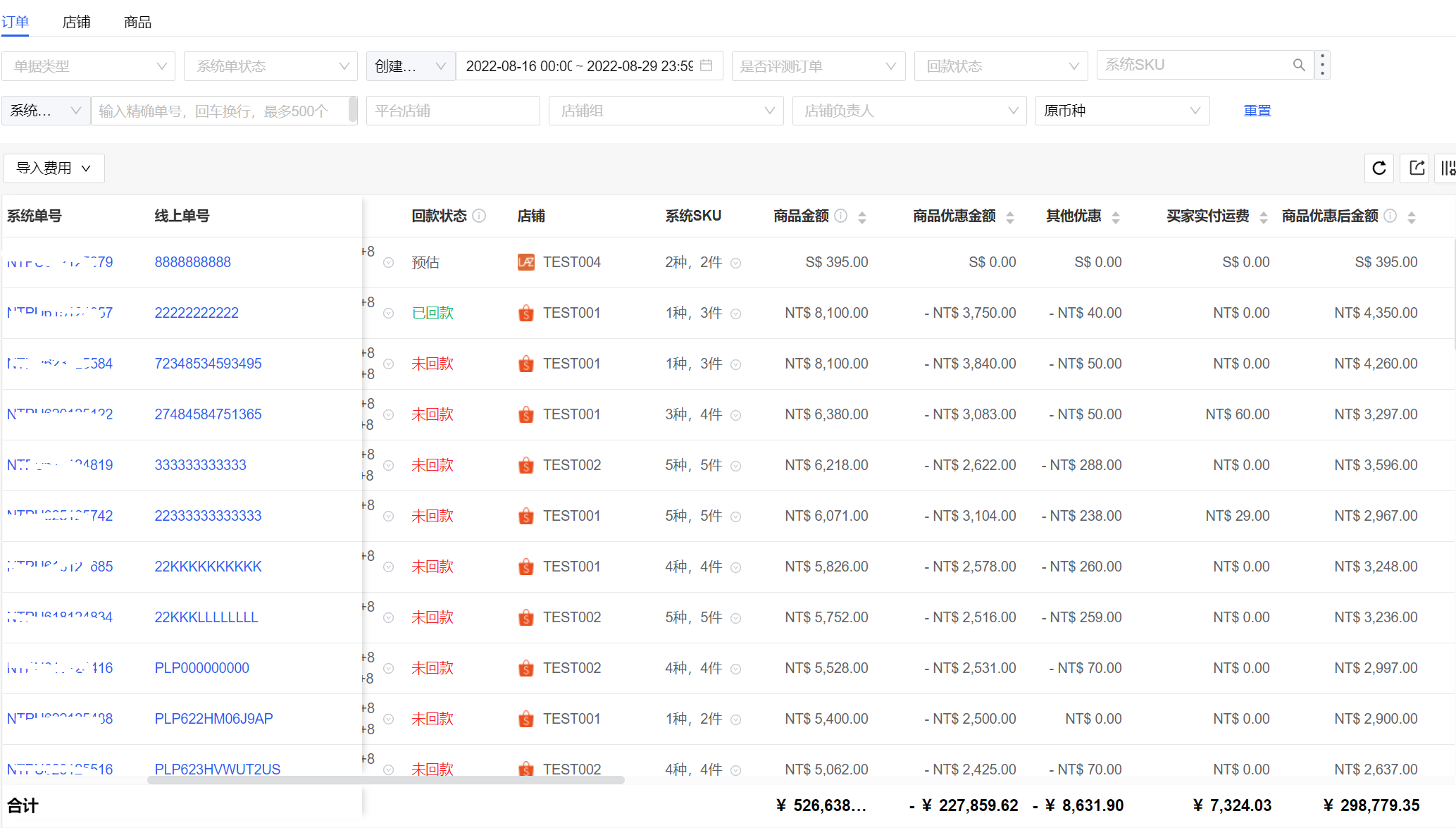Open the 单据类型 dropdown
The width and height of the screenshot is (1456, 828).
pos(88,66)
